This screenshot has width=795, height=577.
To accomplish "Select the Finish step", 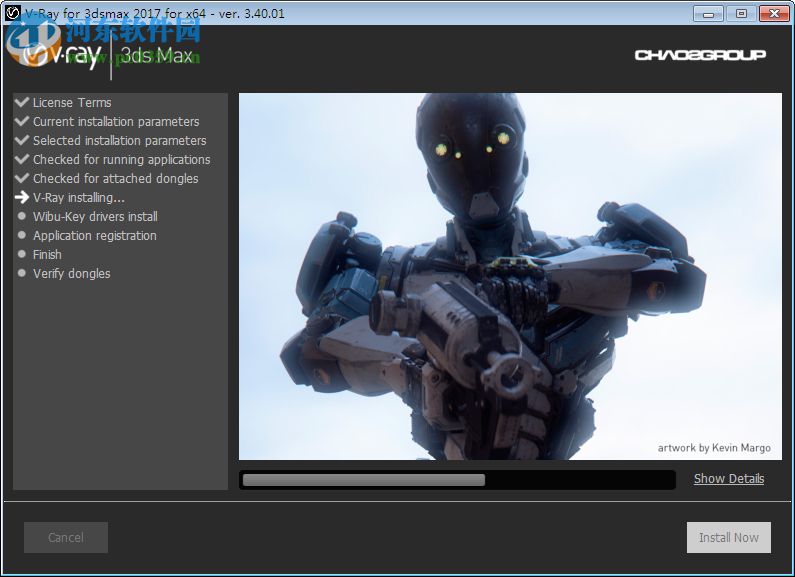I will (x=47, y=255).
